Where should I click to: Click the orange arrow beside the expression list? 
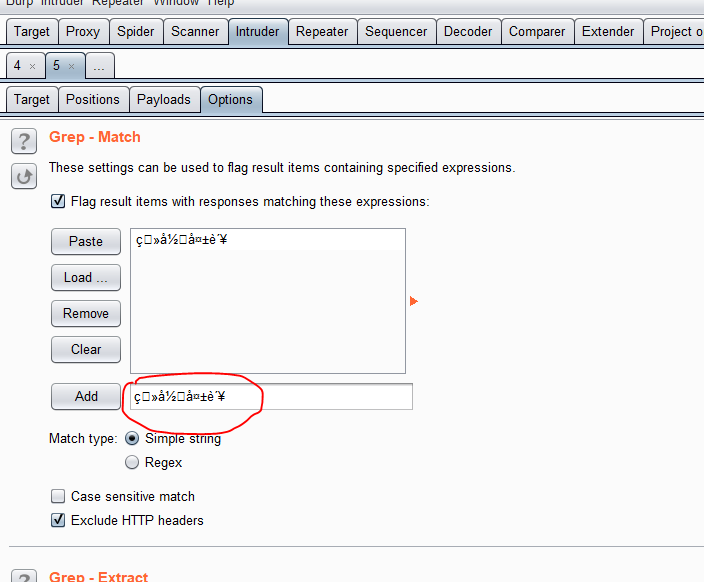click(414, 301)
